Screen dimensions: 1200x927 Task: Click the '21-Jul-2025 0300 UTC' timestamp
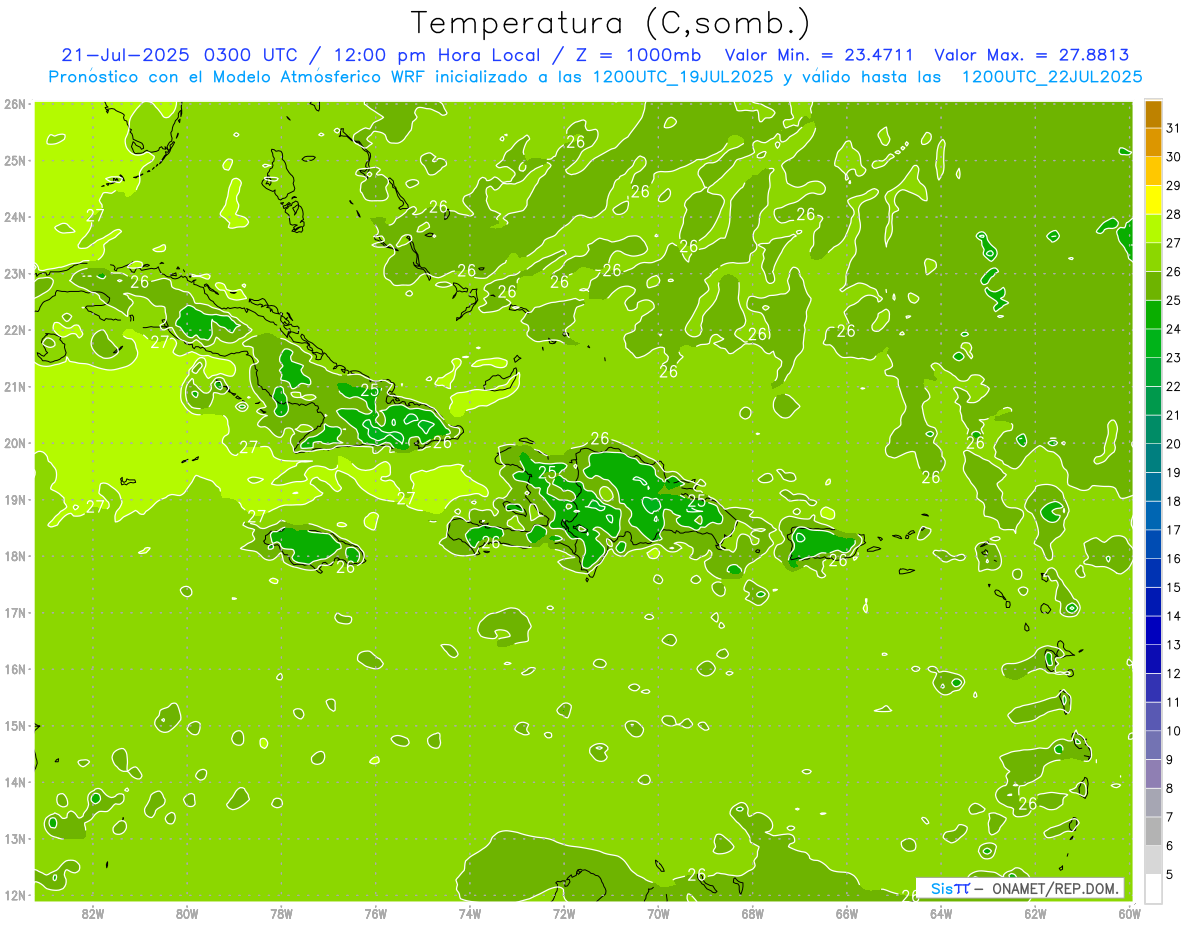coord(179,55)
